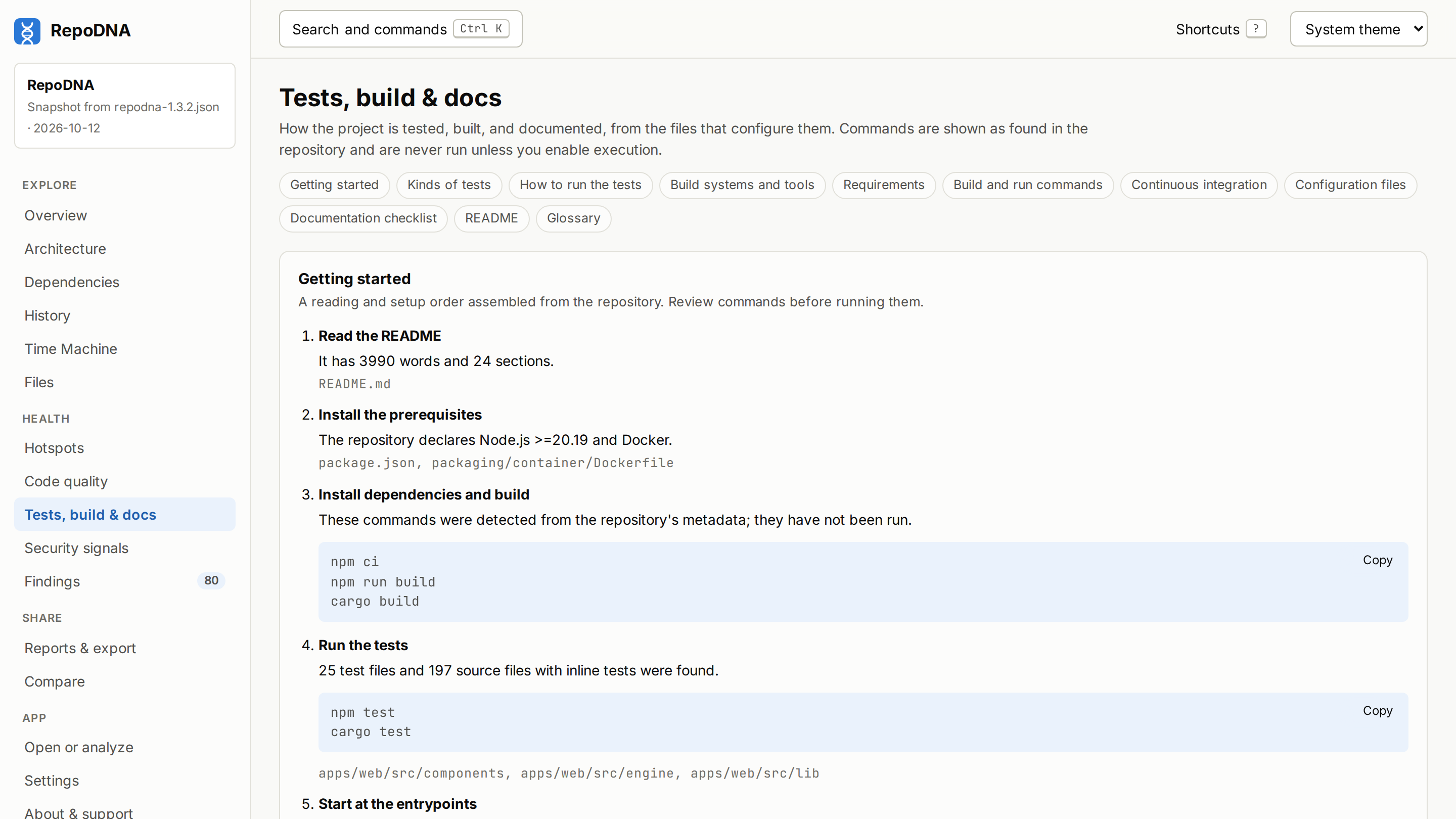Focus the Search and commands box

pyautogui.click(x=400, y=29)
